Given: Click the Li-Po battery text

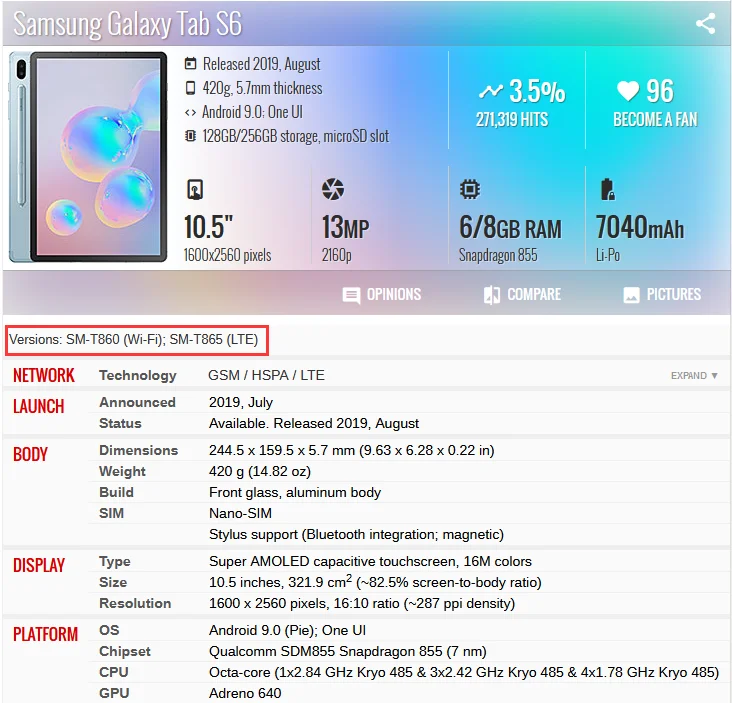Looking at the screenshot, I should point(608,255).
